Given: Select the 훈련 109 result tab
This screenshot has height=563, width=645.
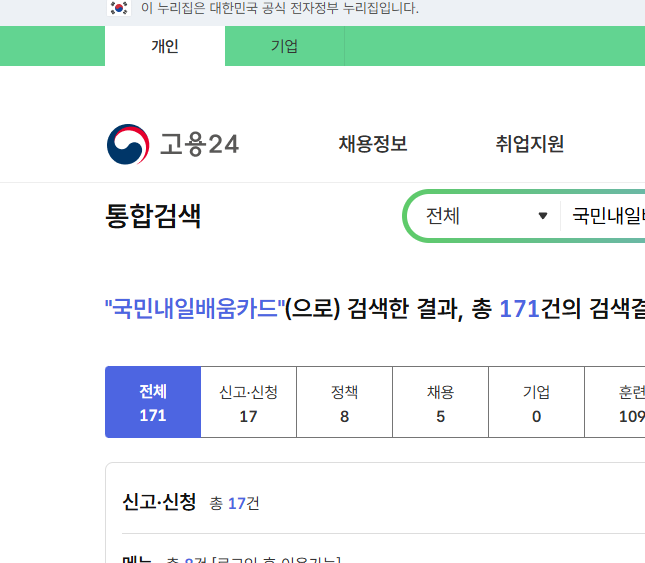Looking at the screenshot, I should click(x=615, y=402).
